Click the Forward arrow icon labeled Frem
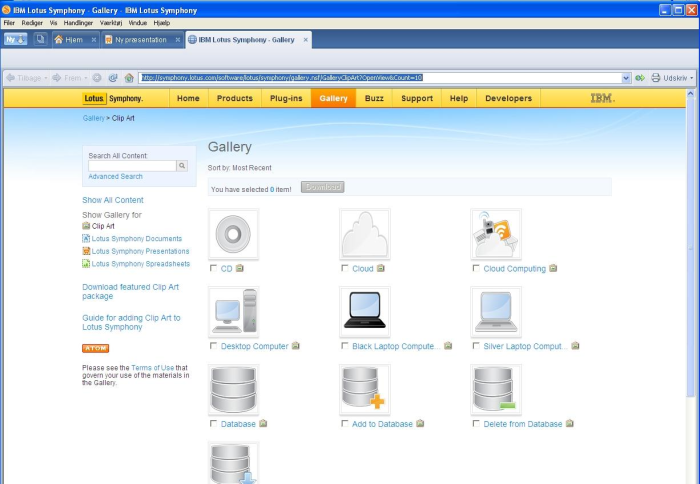This screenshot has width=700, height=484. tap(56, 78)
